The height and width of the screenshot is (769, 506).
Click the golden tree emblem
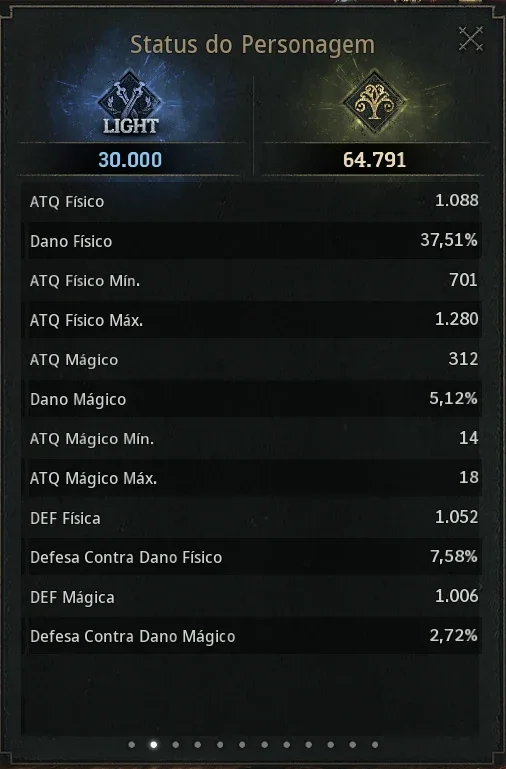[374, 101]
